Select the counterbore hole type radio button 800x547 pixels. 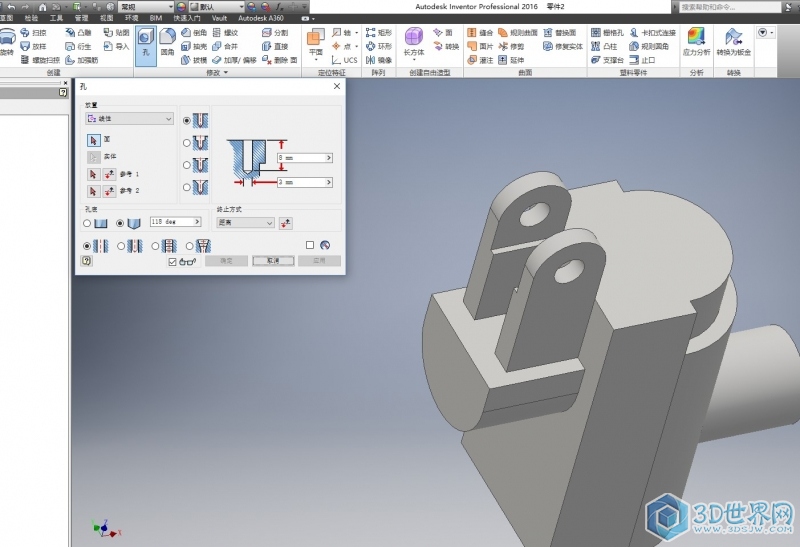click(187, 143)
